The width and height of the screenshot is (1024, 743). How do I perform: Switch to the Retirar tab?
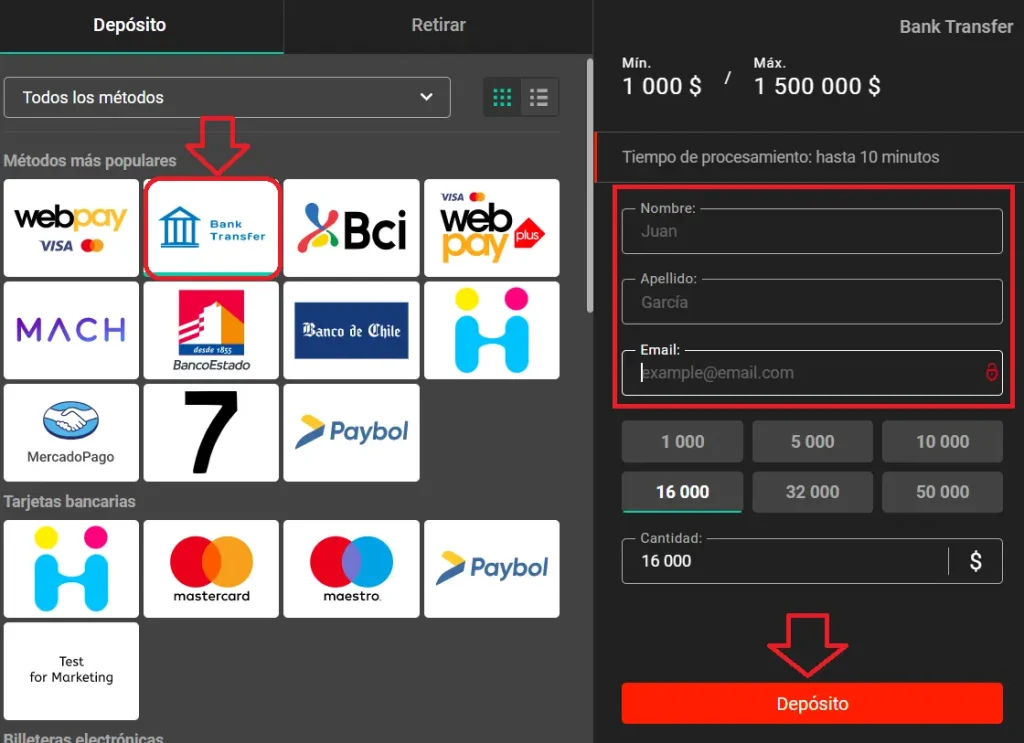[438, 25]
